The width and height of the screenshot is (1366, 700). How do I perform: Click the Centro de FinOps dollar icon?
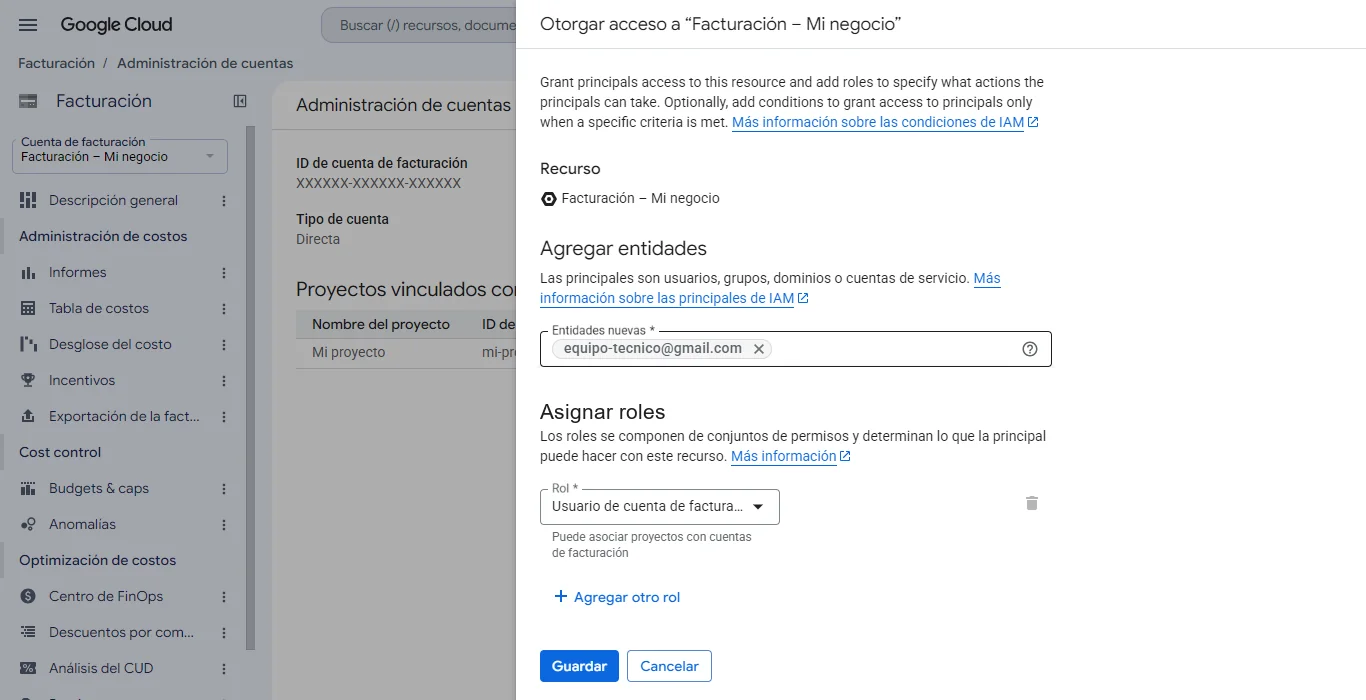[28, 596]
